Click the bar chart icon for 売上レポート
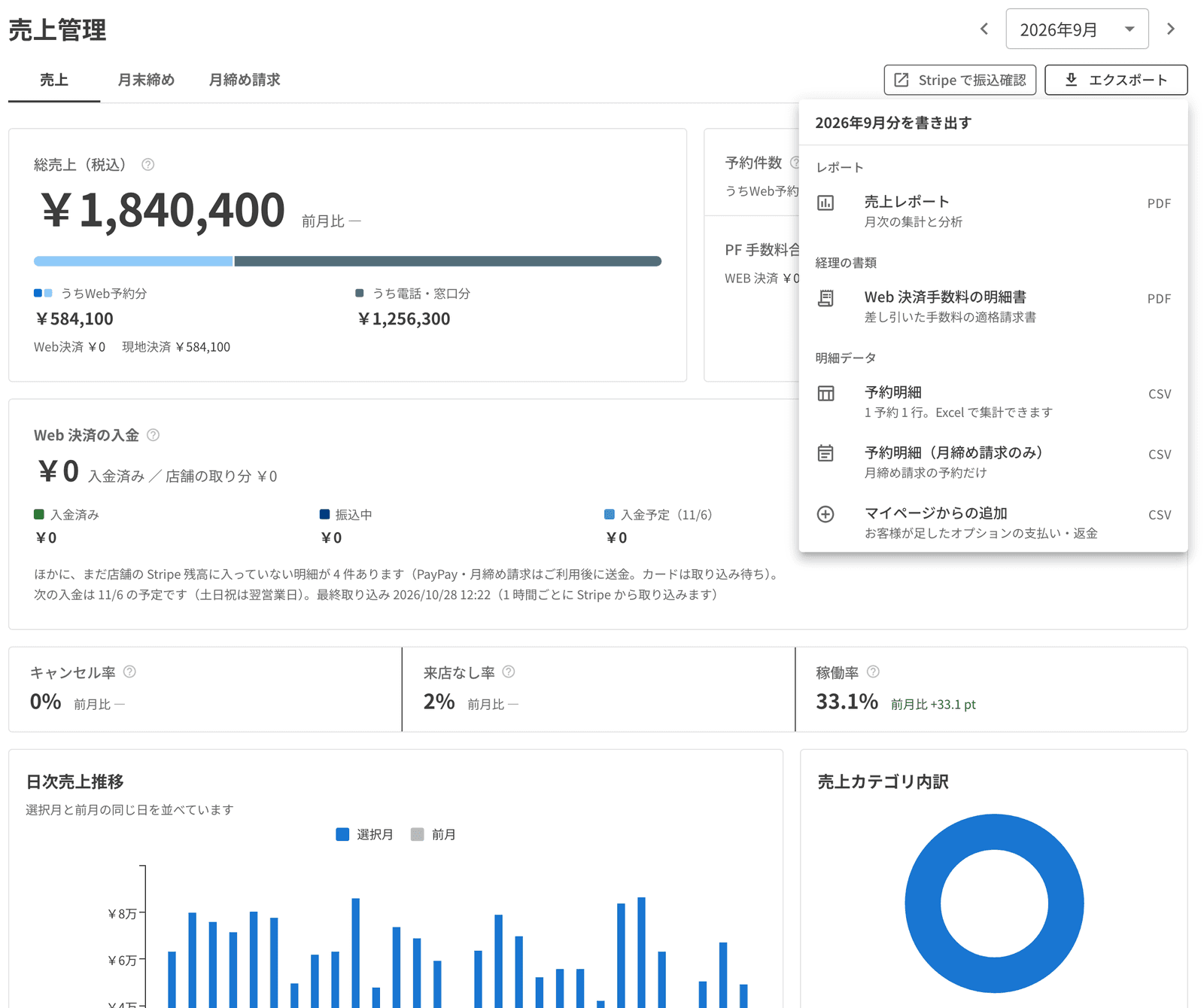 pos(825,203)
